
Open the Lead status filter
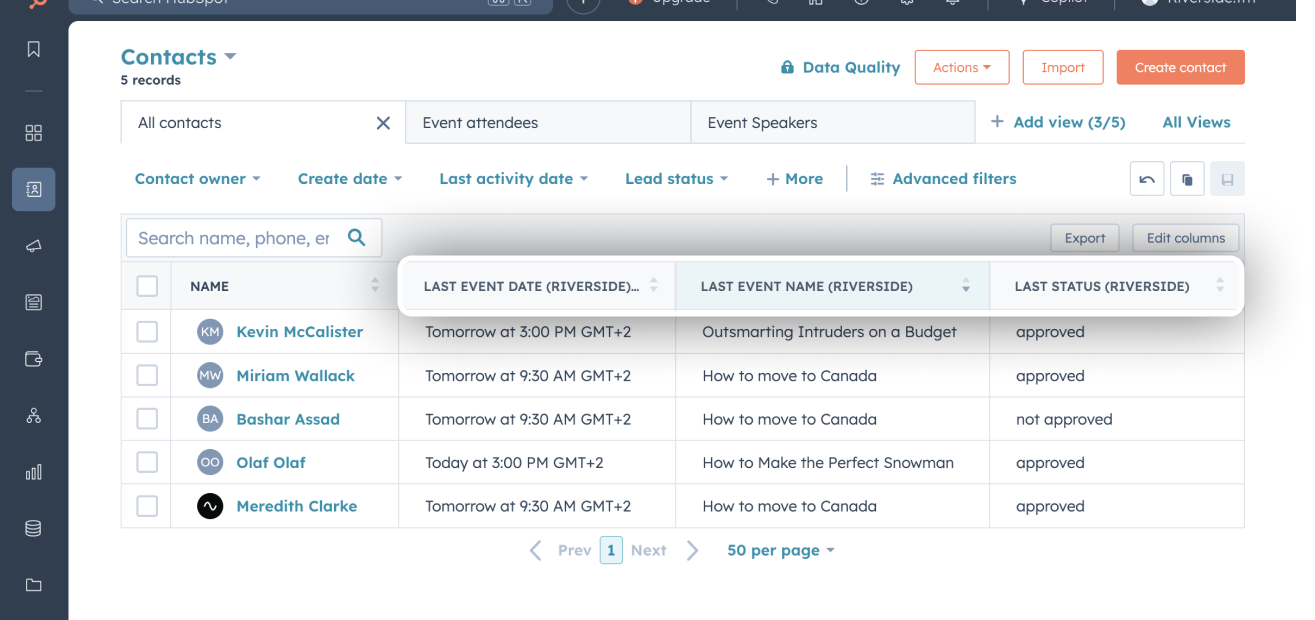677,179
